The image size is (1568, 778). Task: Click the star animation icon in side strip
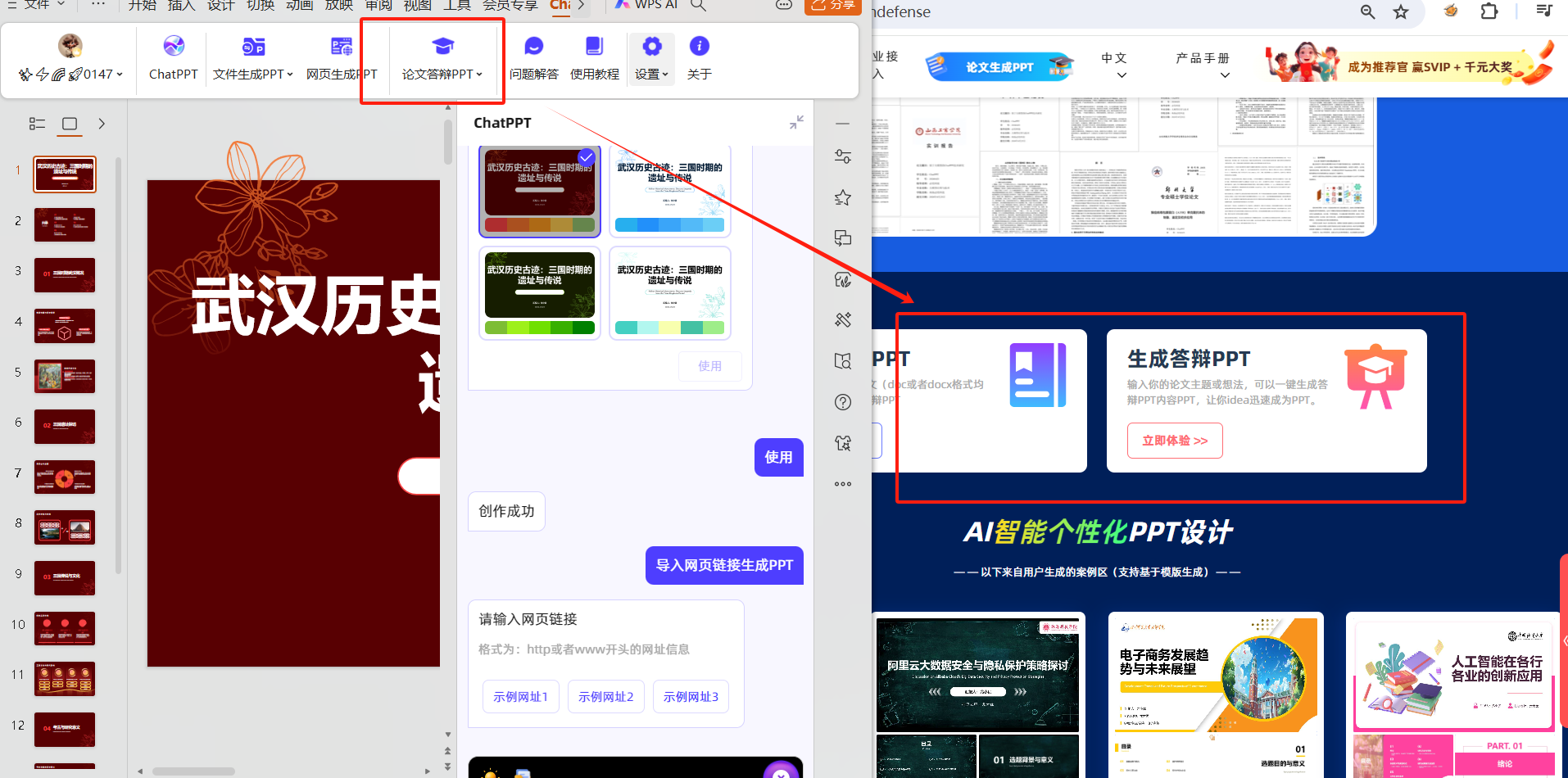843,197
